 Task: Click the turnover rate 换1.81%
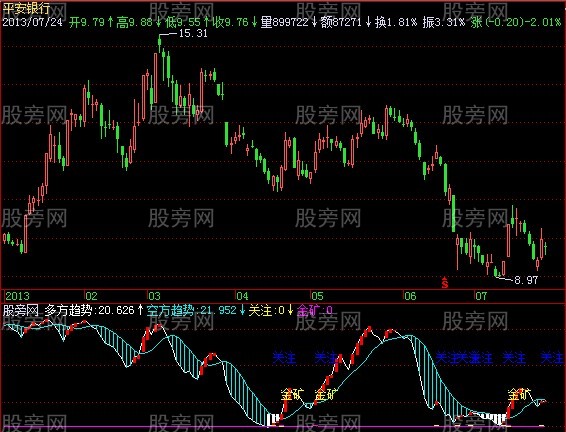tap(396, 22)
